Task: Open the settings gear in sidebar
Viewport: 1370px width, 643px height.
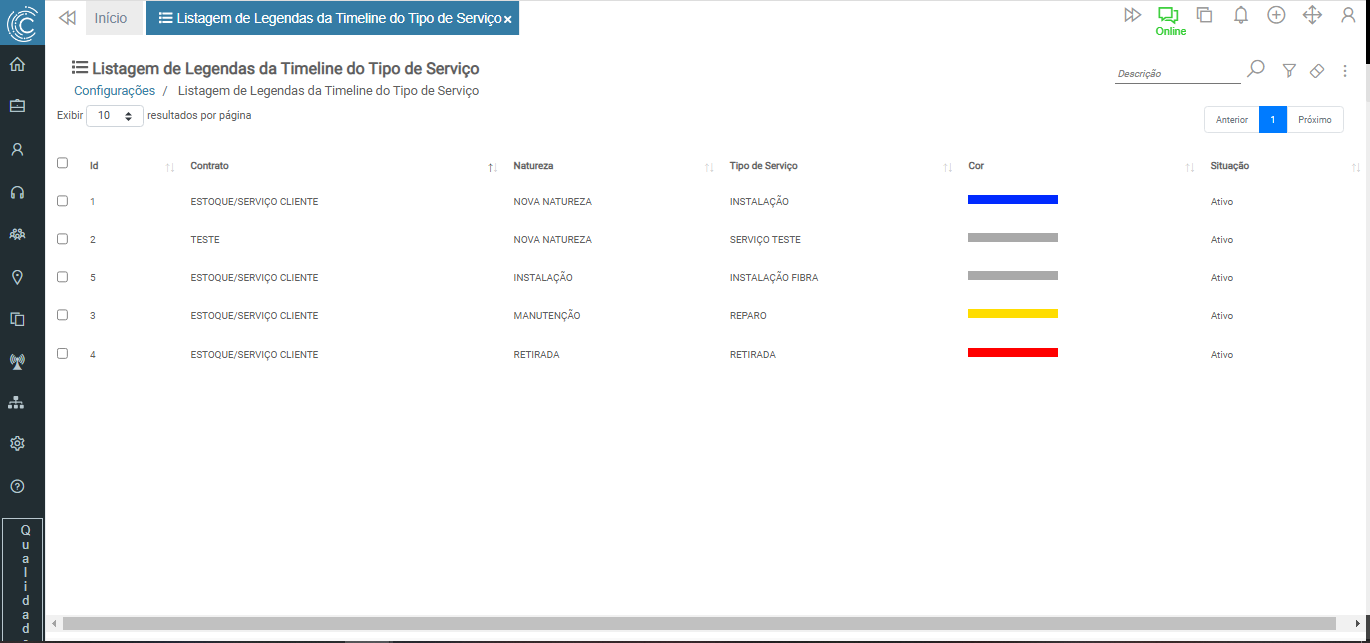Action: 17,443
